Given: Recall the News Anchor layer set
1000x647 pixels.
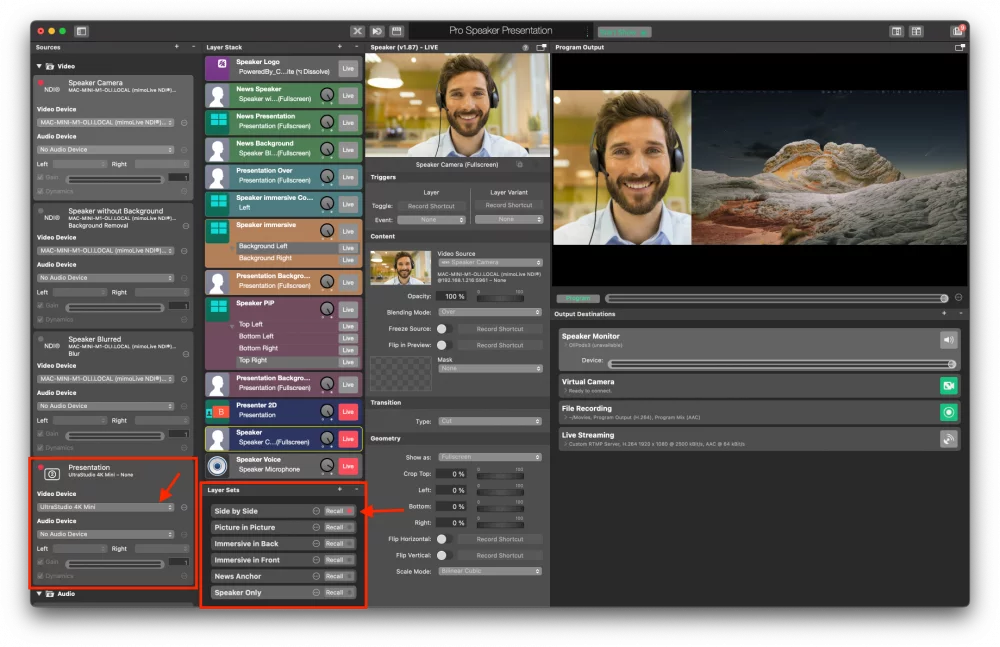Looking at the screenshot, I should [339, 576].
